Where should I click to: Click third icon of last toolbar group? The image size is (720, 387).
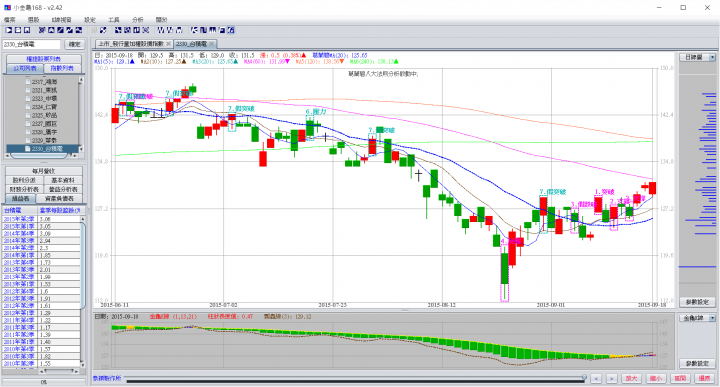[213, 30]
